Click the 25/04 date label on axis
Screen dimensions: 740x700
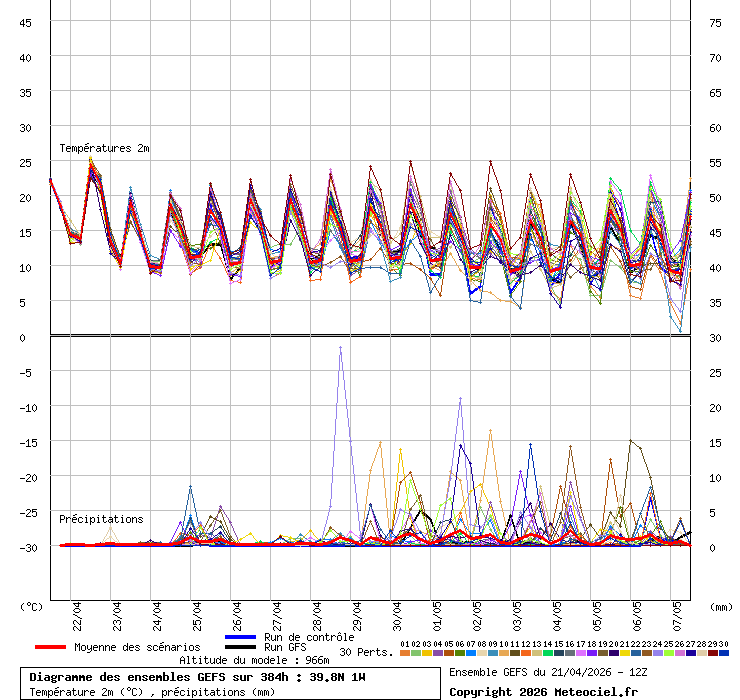[198, 614]
